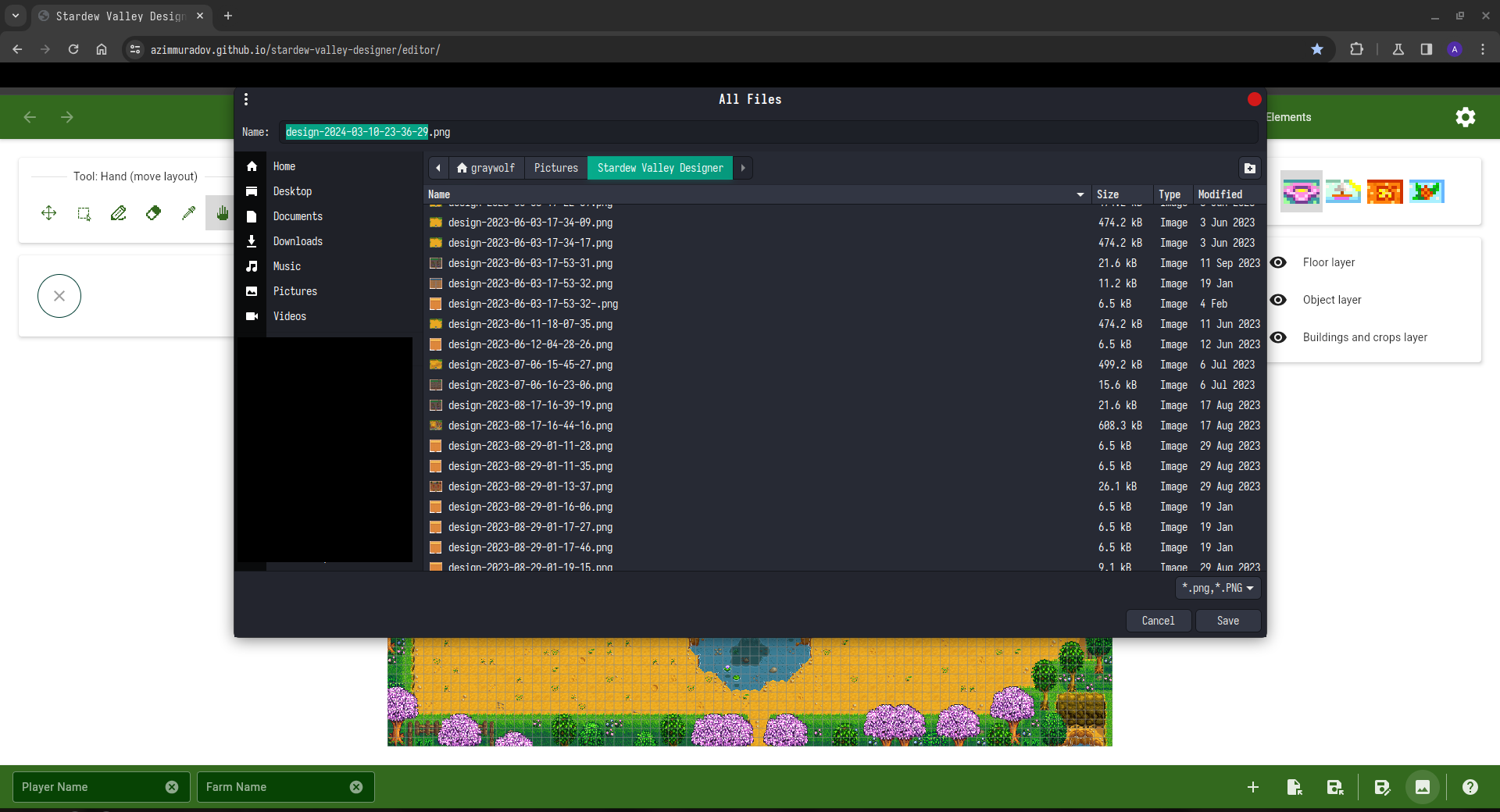Click the Chrome bookmark star icon
1500x812 pixels.
(x=1317, y=49)
